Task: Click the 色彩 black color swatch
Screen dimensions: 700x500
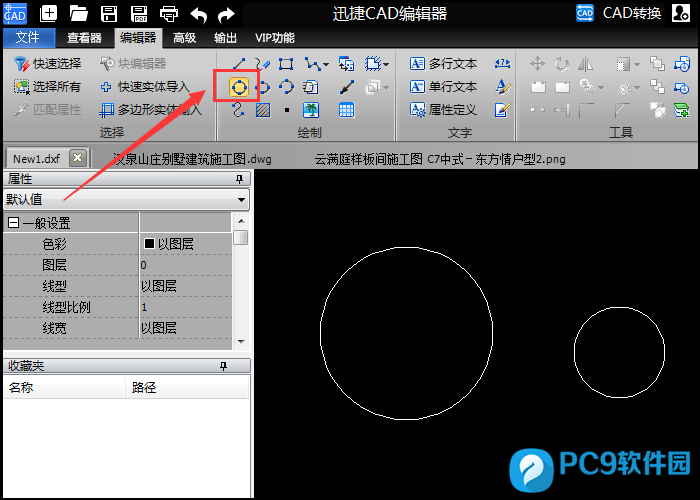Action: click(149, 243)
